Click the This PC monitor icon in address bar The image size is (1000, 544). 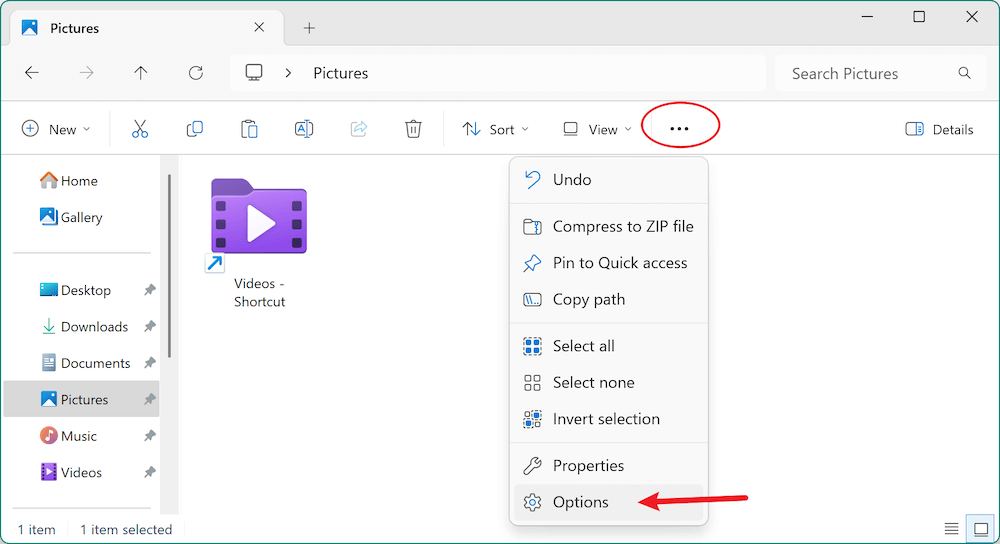tap(254, 73)
